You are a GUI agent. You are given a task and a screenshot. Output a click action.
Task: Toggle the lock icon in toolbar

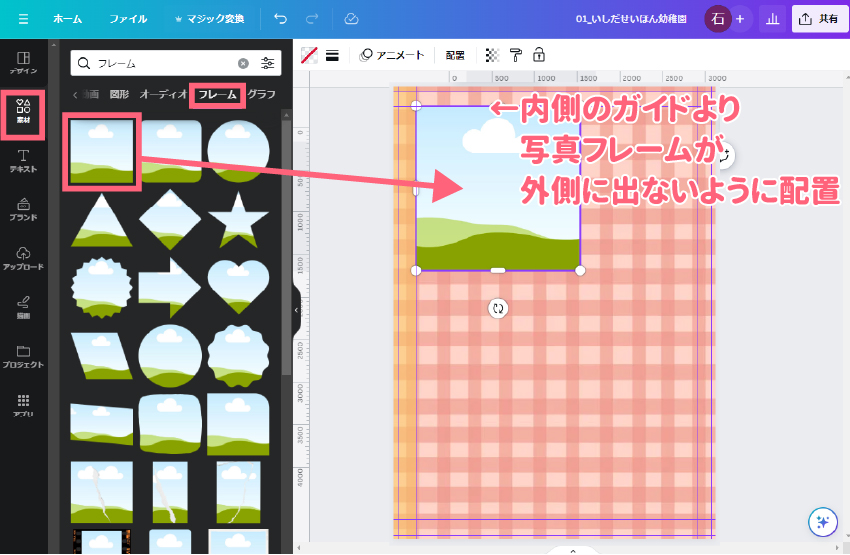[x=539, y=55]
